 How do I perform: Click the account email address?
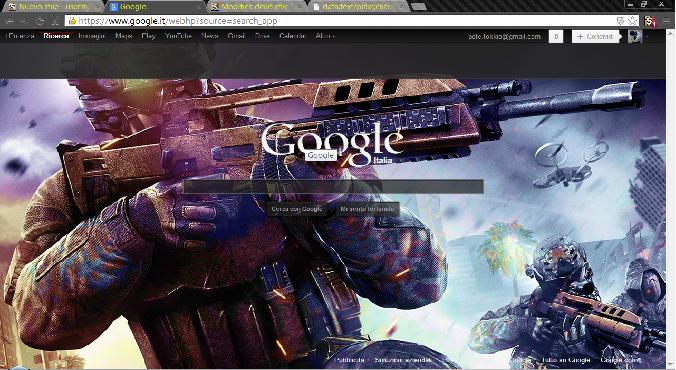tap(504, 36)
